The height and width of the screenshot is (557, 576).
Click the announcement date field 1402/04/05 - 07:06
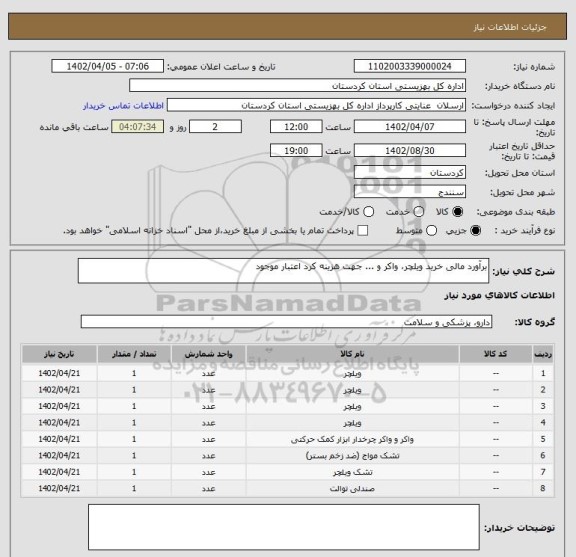click(x=108, y=67)
